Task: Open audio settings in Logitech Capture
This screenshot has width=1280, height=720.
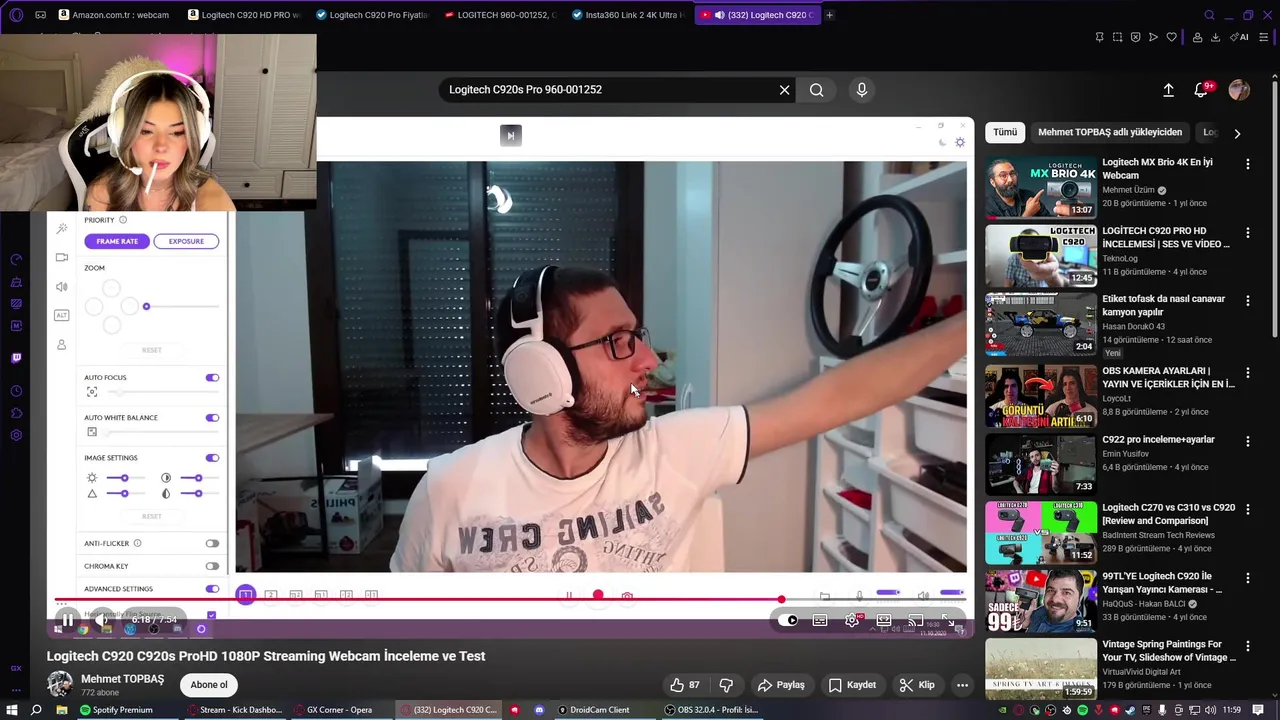Action: [61, 286]
